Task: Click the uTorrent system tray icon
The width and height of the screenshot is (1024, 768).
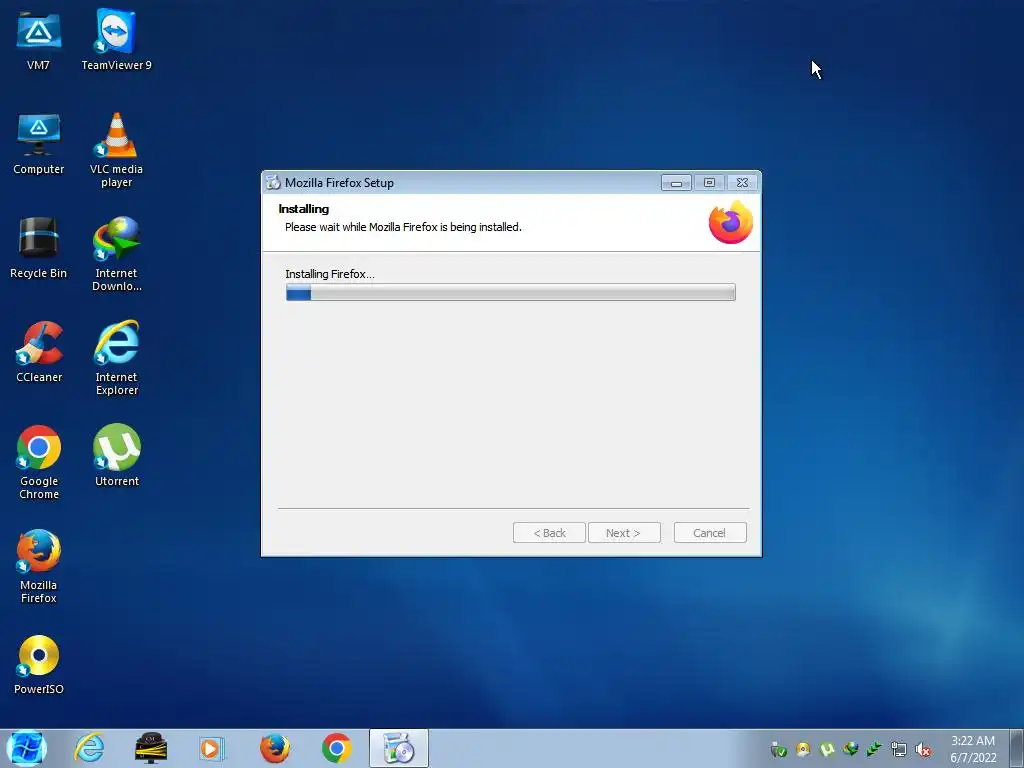Action: (x=827, y=750)
